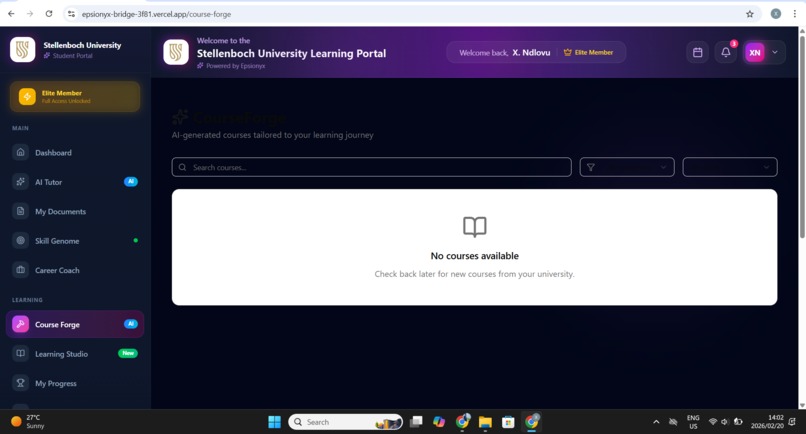The height and width of the screenshot is (434, 806).
Task: Click the Learning Studio book icon
Action: point(21,353)
